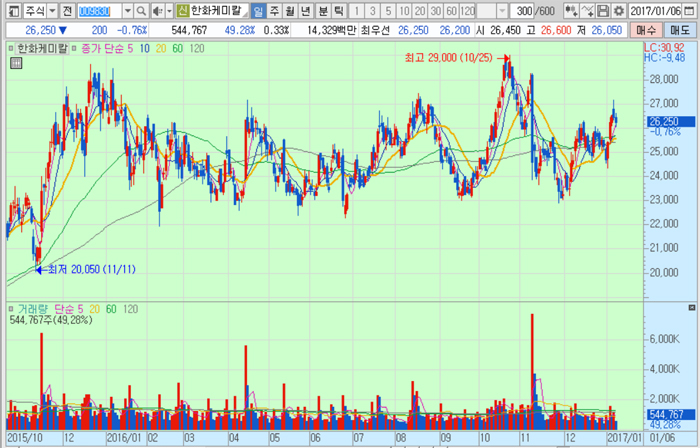The height and width of the screenshot is (448, 700).
Task: Open the 주식 market type dropdown
Action: pos(50,10)
